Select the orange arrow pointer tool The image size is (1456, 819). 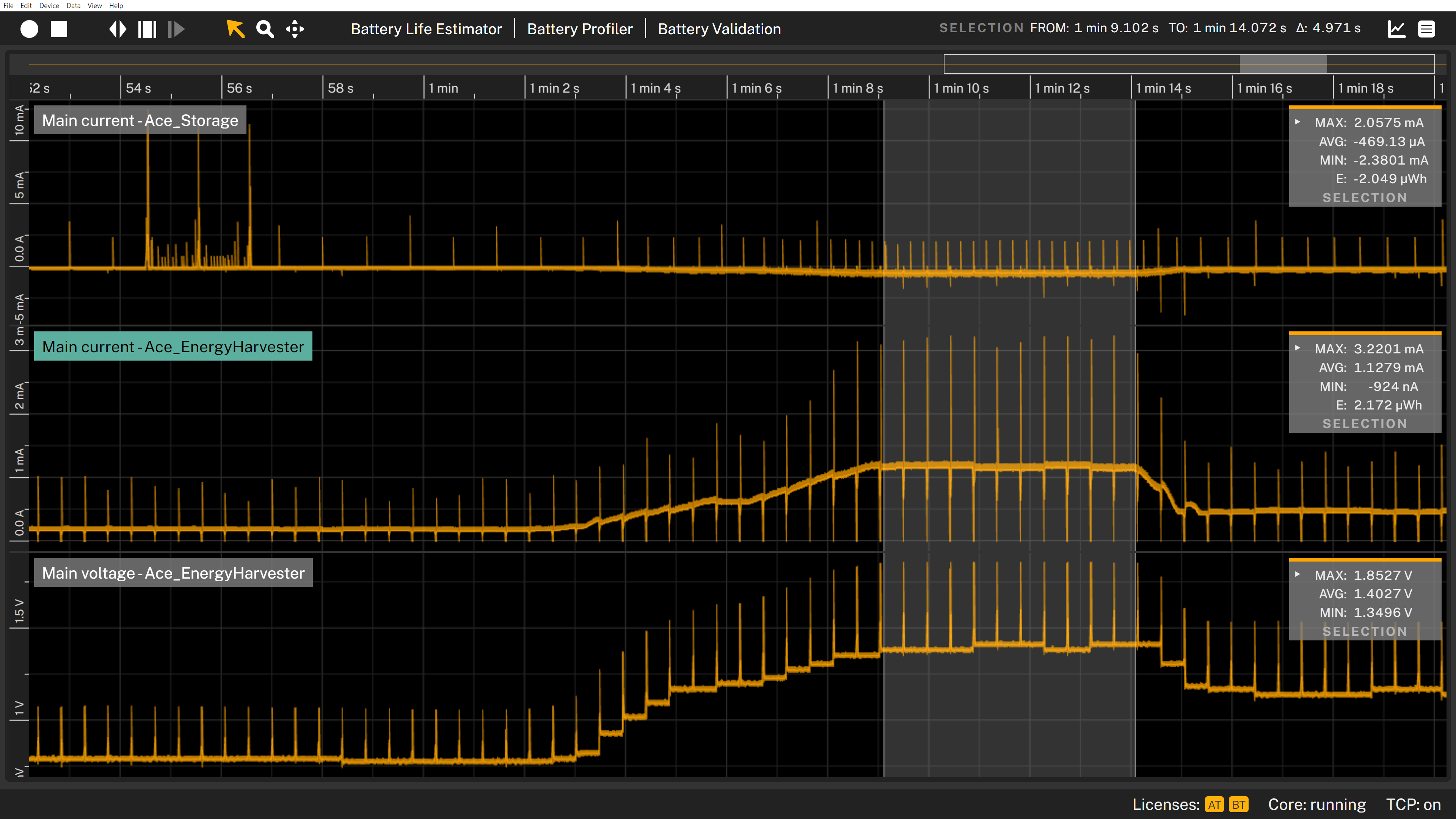(x=235, y=29)
